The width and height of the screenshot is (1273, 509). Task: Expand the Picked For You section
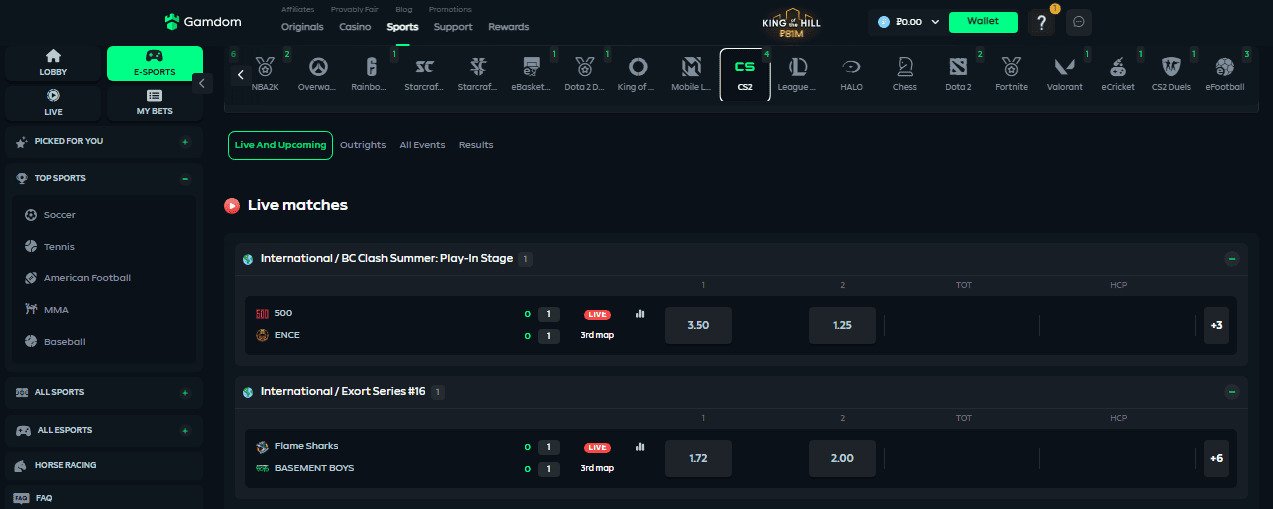click(185, 142)
